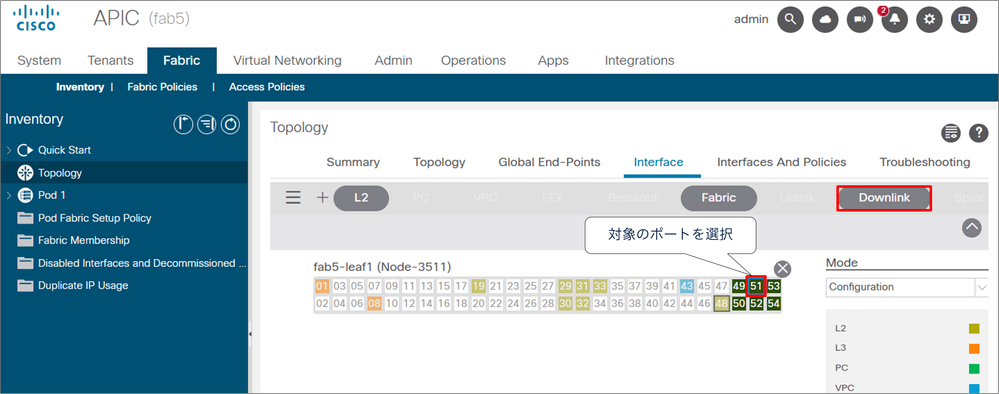
Task: Open the Tenants menu
Action: [110, 61]
